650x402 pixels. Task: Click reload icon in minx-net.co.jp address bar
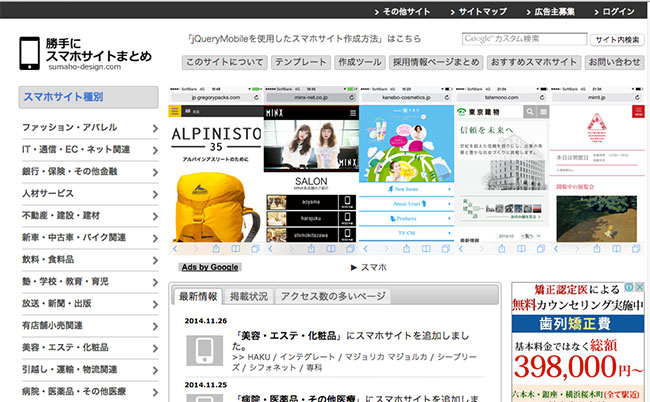coord(352,97)
